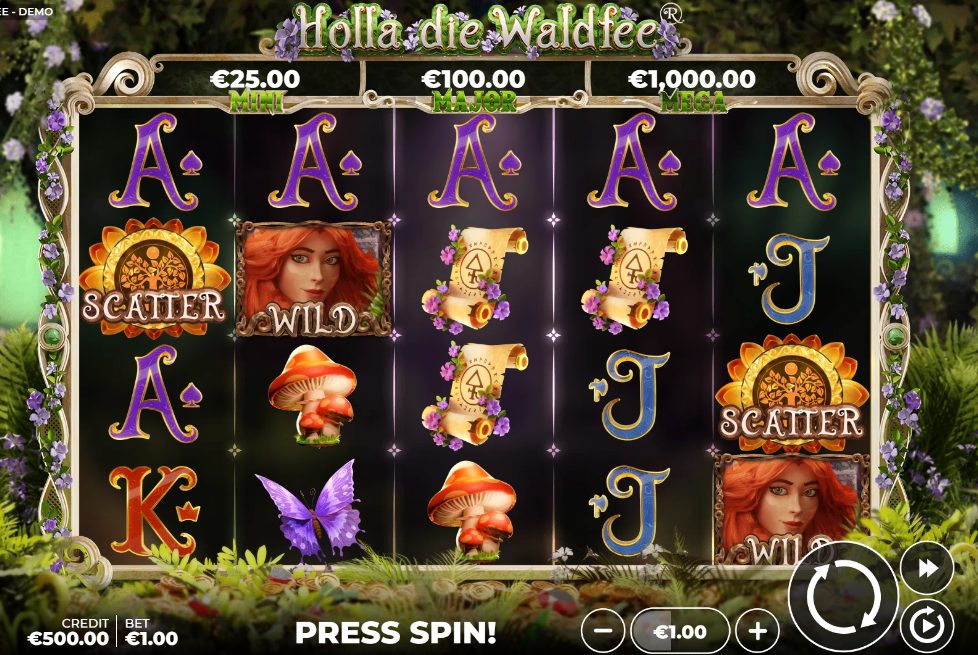Select the €100.00 Major jackpot panel
978x655 pixels.
[x=474, y=87]
